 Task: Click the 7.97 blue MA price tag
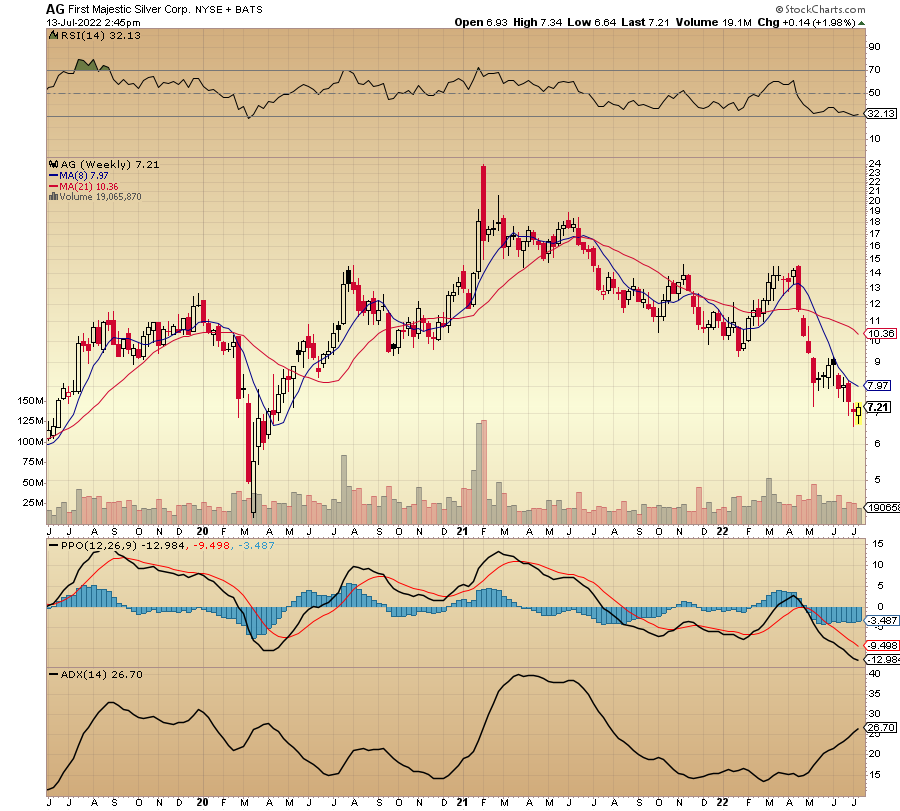878,385
